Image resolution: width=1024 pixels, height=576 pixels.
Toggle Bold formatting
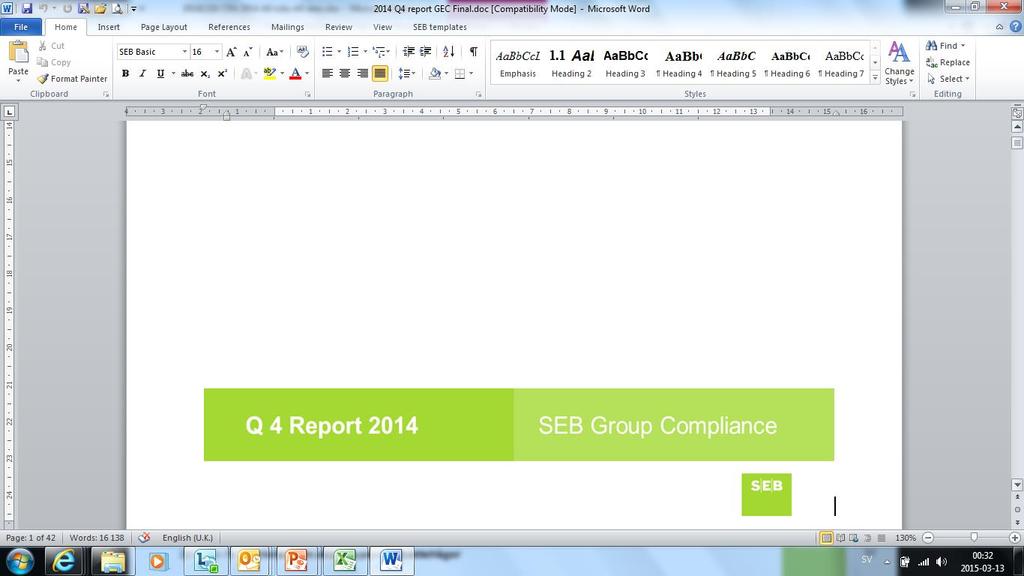click(125, 74)
